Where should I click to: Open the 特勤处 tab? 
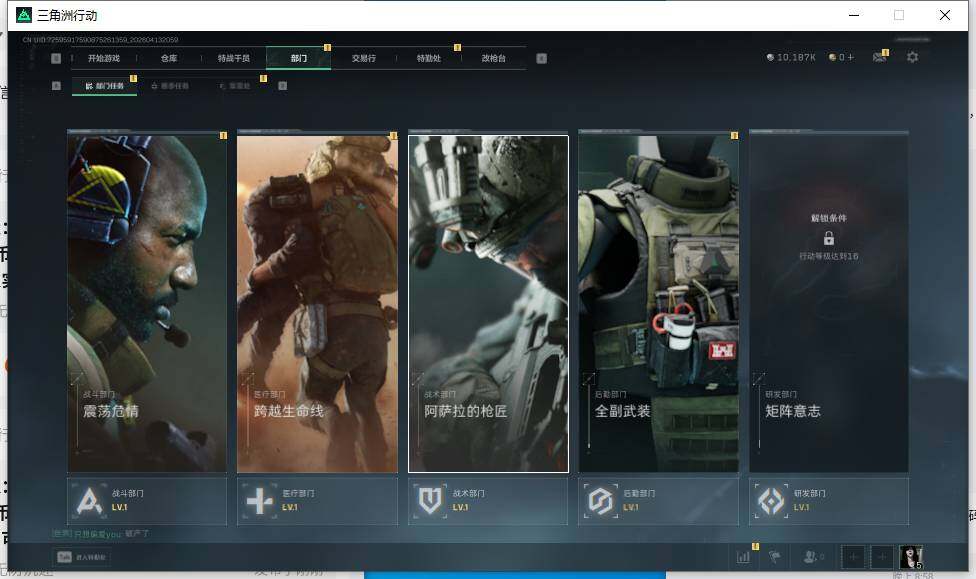click(428, 59)
